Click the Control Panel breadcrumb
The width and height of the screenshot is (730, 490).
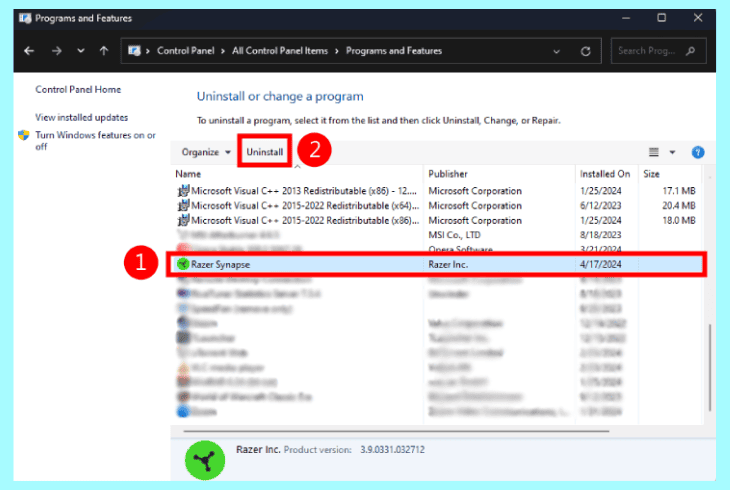185,51
